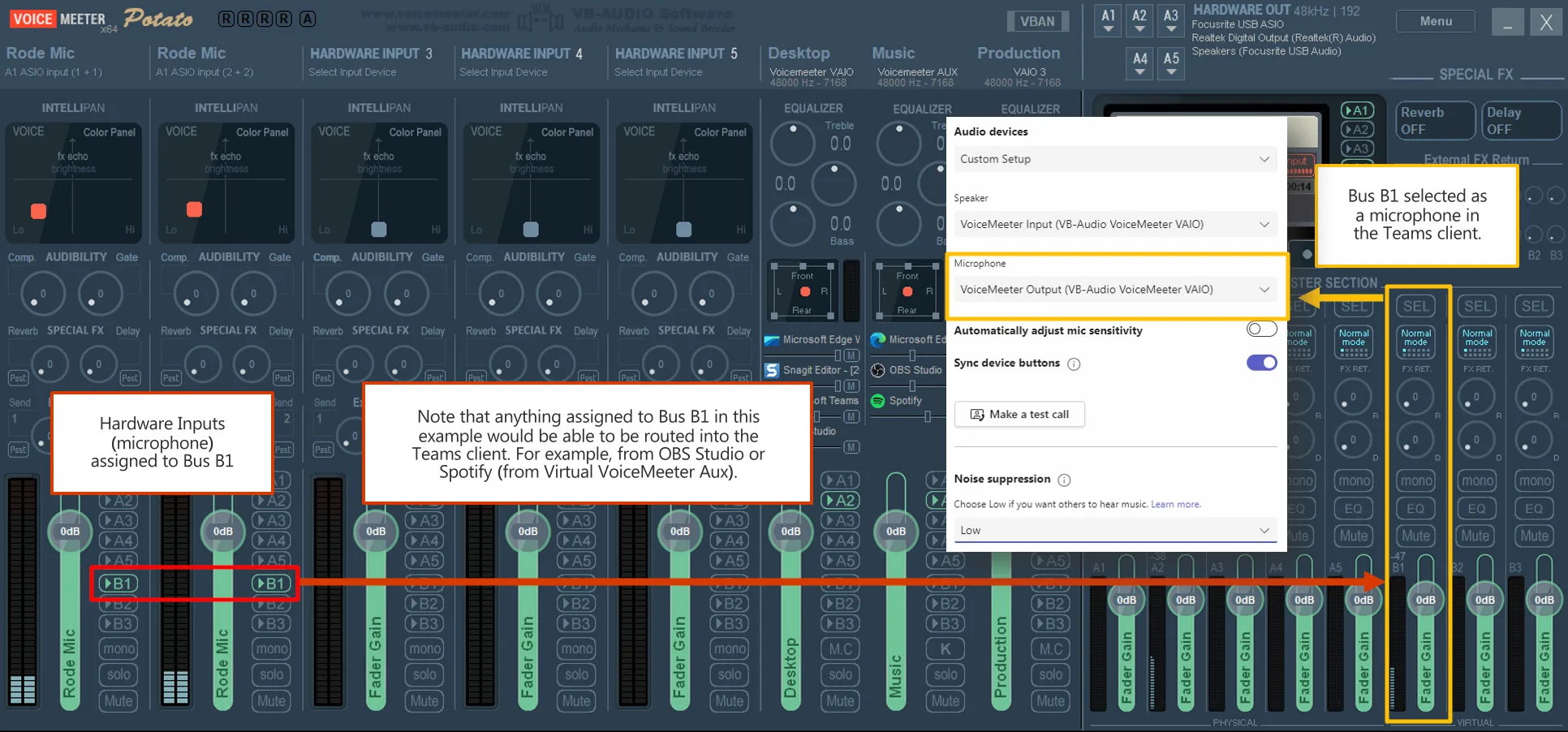Image resolution: width=1568 pixels, height=732 pixels.
Task: Click the Microsoft Edge icon in Desktop strip
Action: (x=772, y=340)
